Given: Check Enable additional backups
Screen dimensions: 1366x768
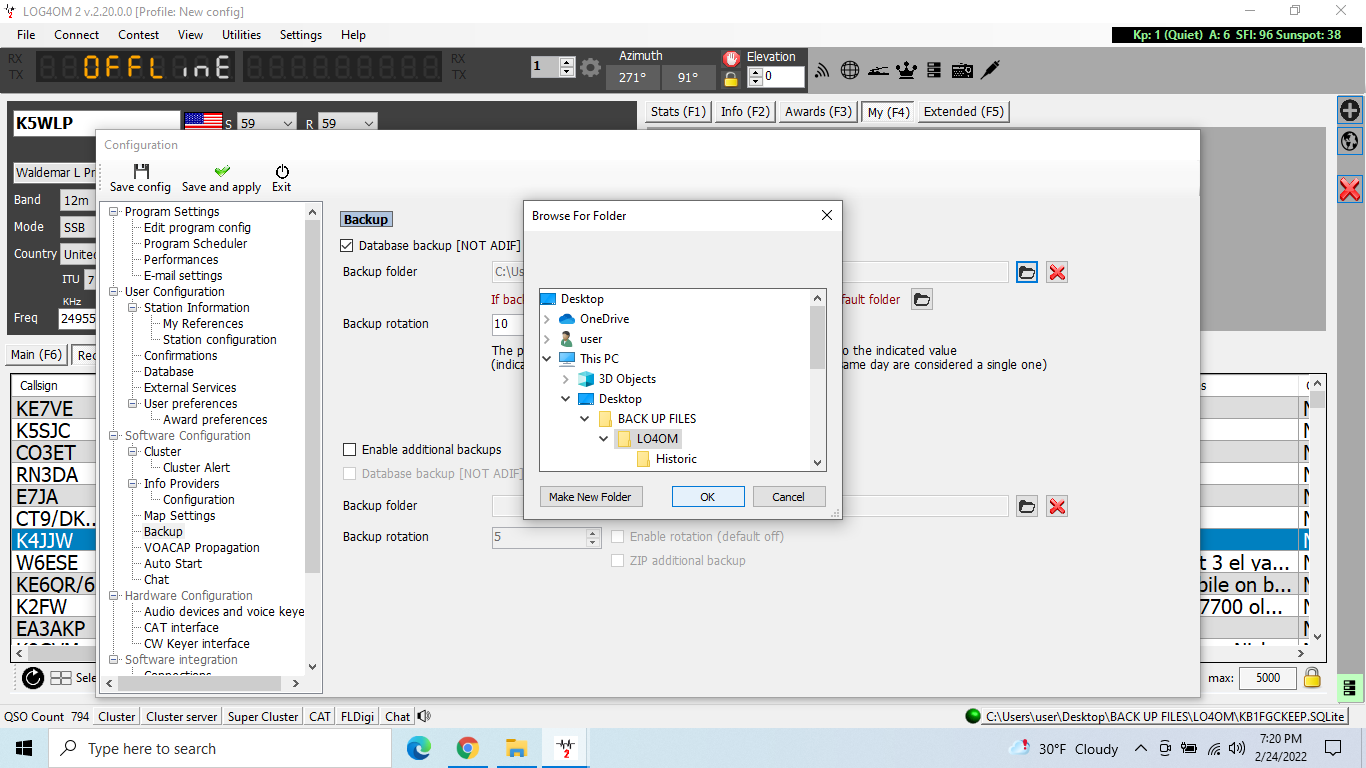Looking at the screenshot, I should coord(350,450).
